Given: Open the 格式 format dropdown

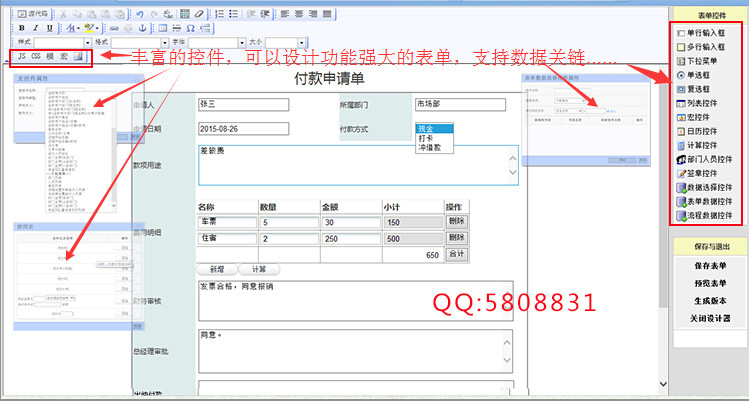Looking at the screenshot, I should tap(140, 43).
